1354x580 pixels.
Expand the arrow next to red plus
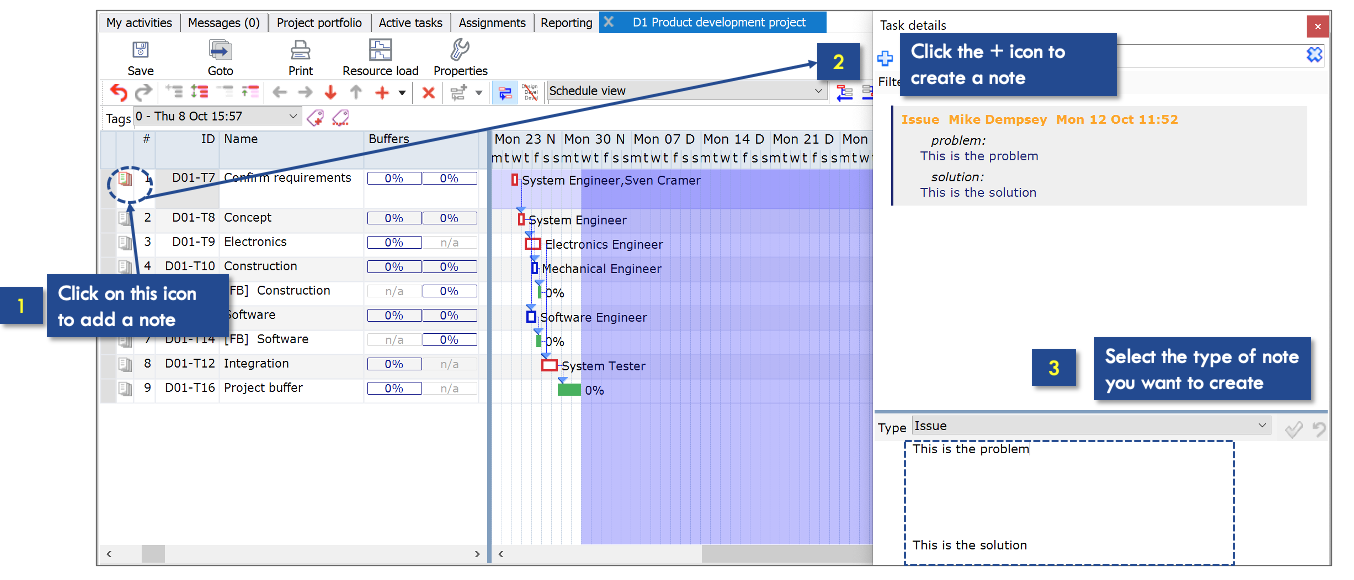pos(402,93)
